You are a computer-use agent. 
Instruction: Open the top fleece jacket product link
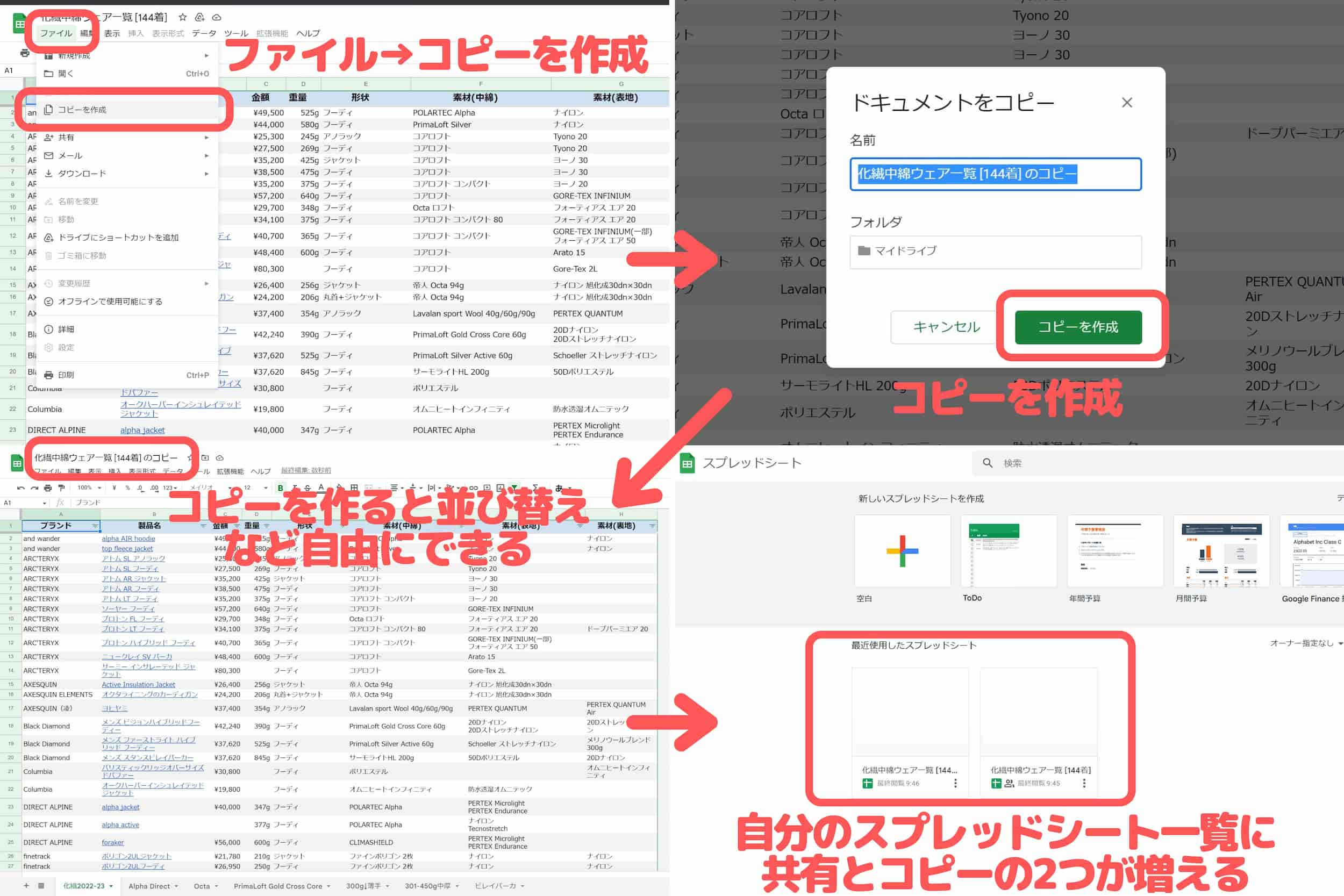pyautogui.click(x=127, y=549)
